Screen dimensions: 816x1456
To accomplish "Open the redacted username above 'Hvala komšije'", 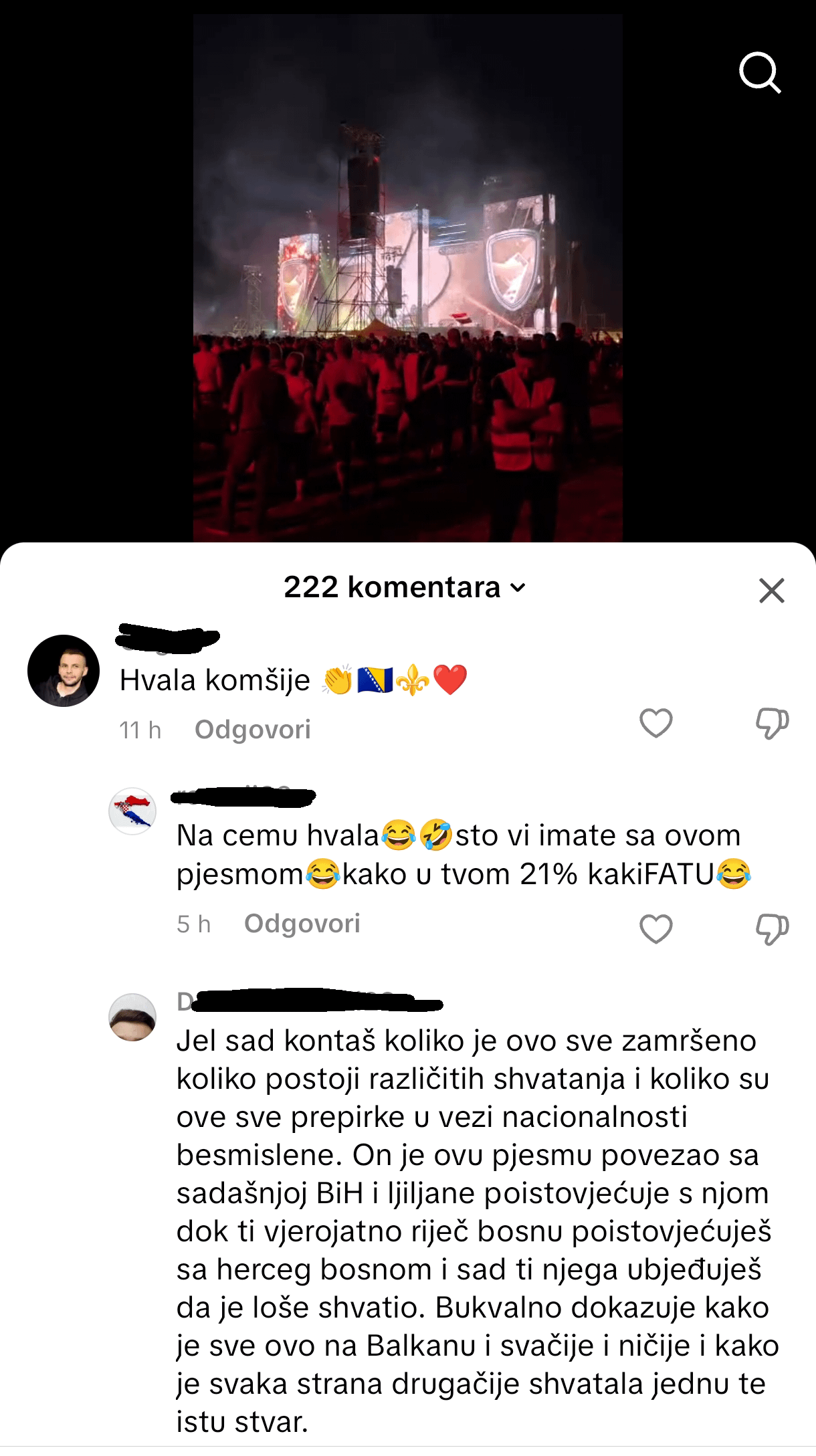I will pos(168,639).
